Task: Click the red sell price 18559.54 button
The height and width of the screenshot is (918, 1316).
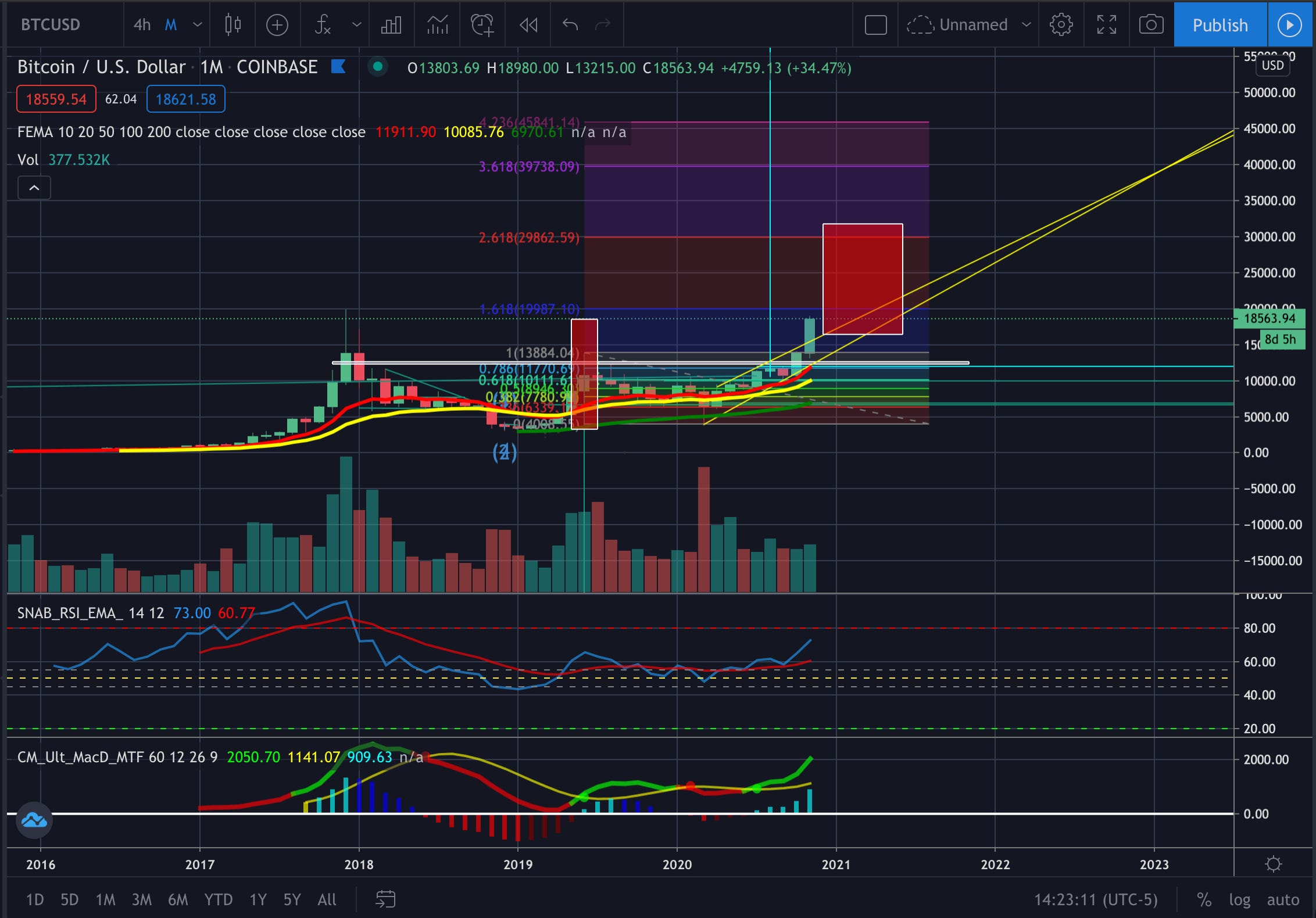Action: click(56, 99)
